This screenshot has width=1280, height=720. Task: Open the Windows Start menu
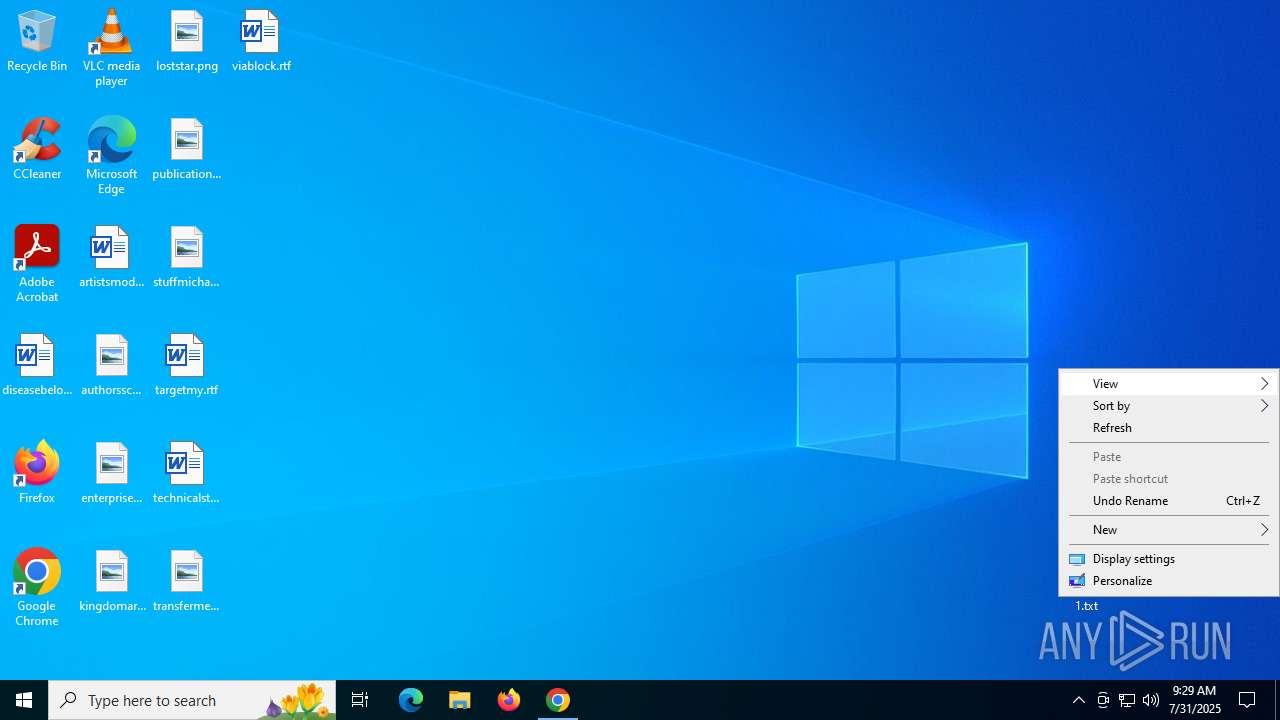click(24, 700)
